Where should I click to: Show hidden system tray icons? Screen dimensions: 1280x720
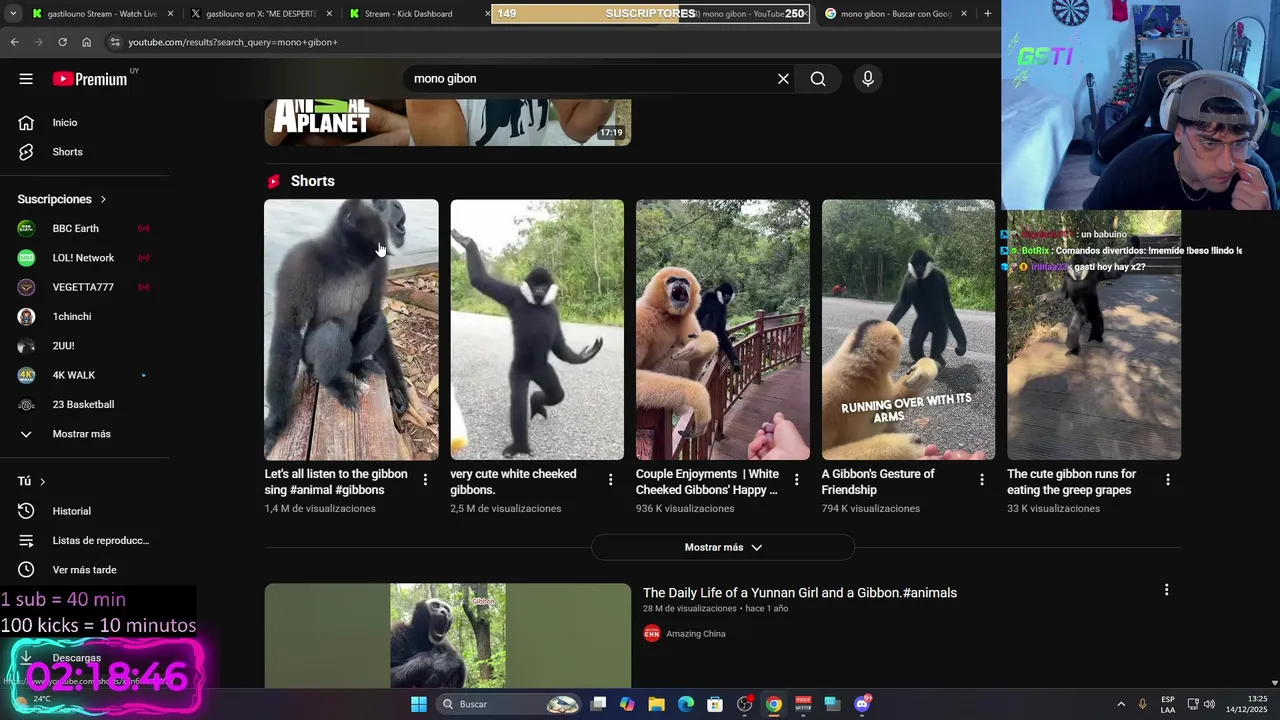[x=1121, y=704]
